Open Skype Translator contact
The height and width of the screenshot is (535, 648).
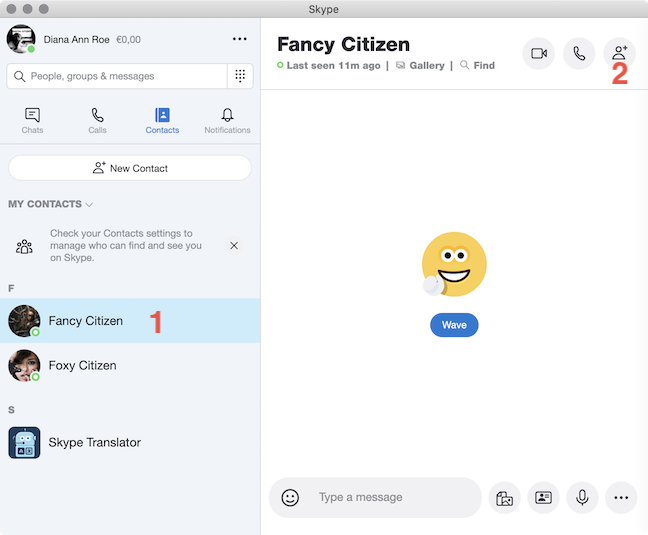pyautogui.click(x=130, y=442)
